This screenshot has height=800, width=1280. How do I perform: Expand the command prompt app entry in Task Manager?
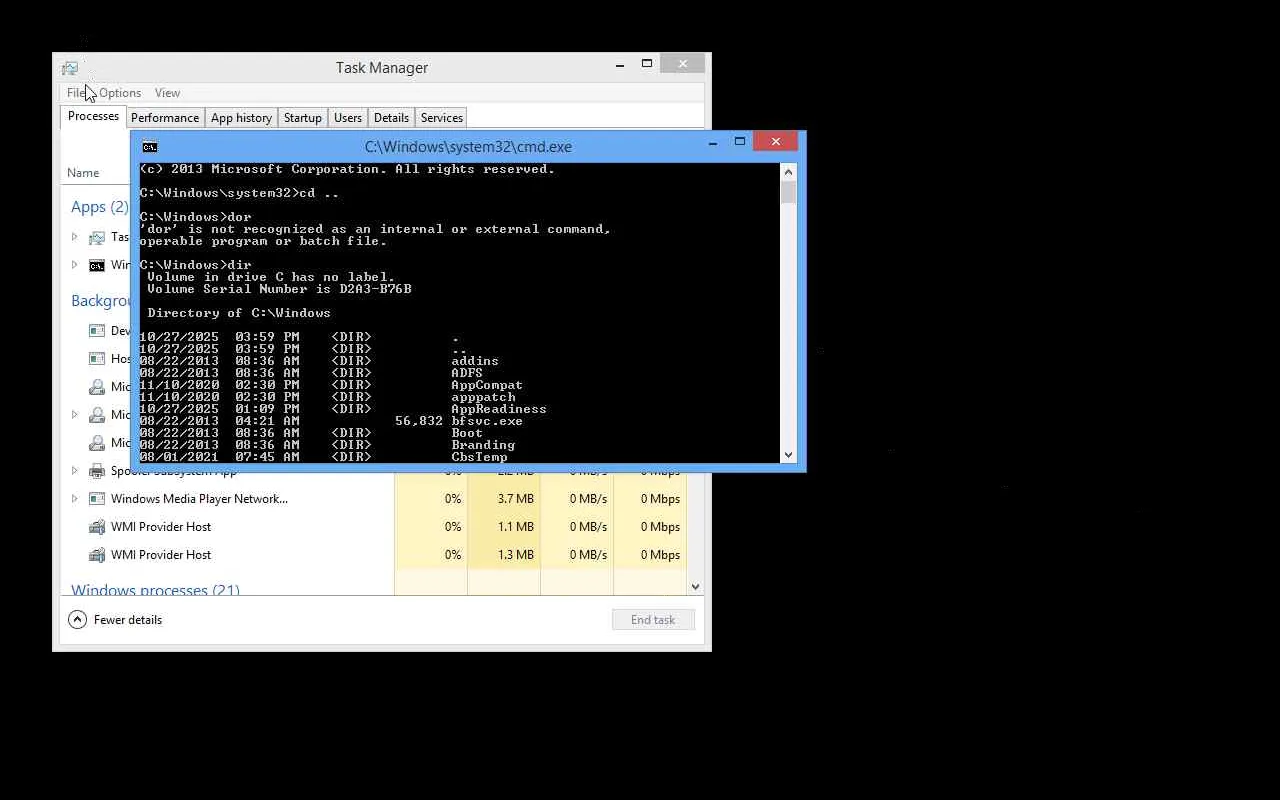coord(74,265)
